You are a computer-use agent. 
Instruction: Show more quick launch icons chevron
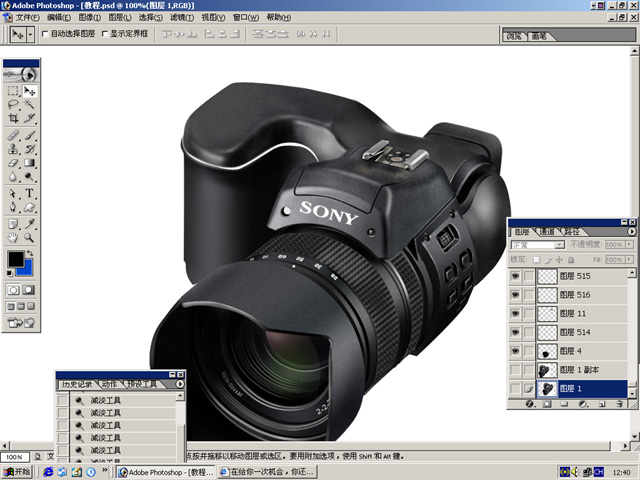coord(104,471)
